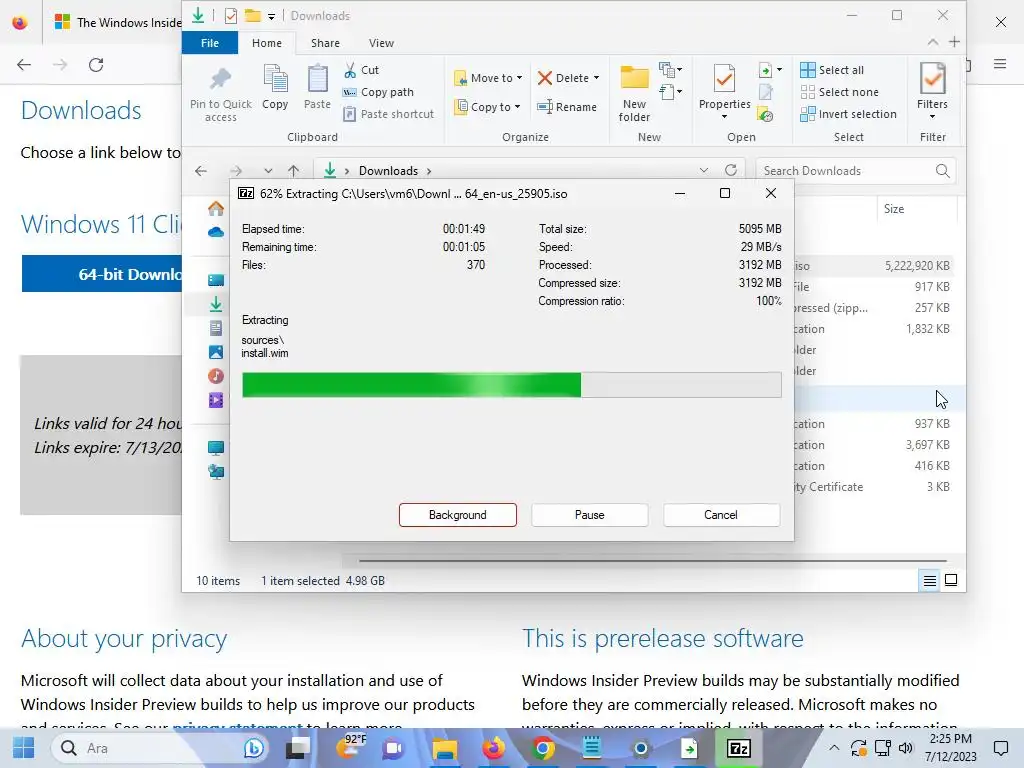Click the green extraction progress bar
This screenshot has width=1024, height=768.
tap(511, 385)
